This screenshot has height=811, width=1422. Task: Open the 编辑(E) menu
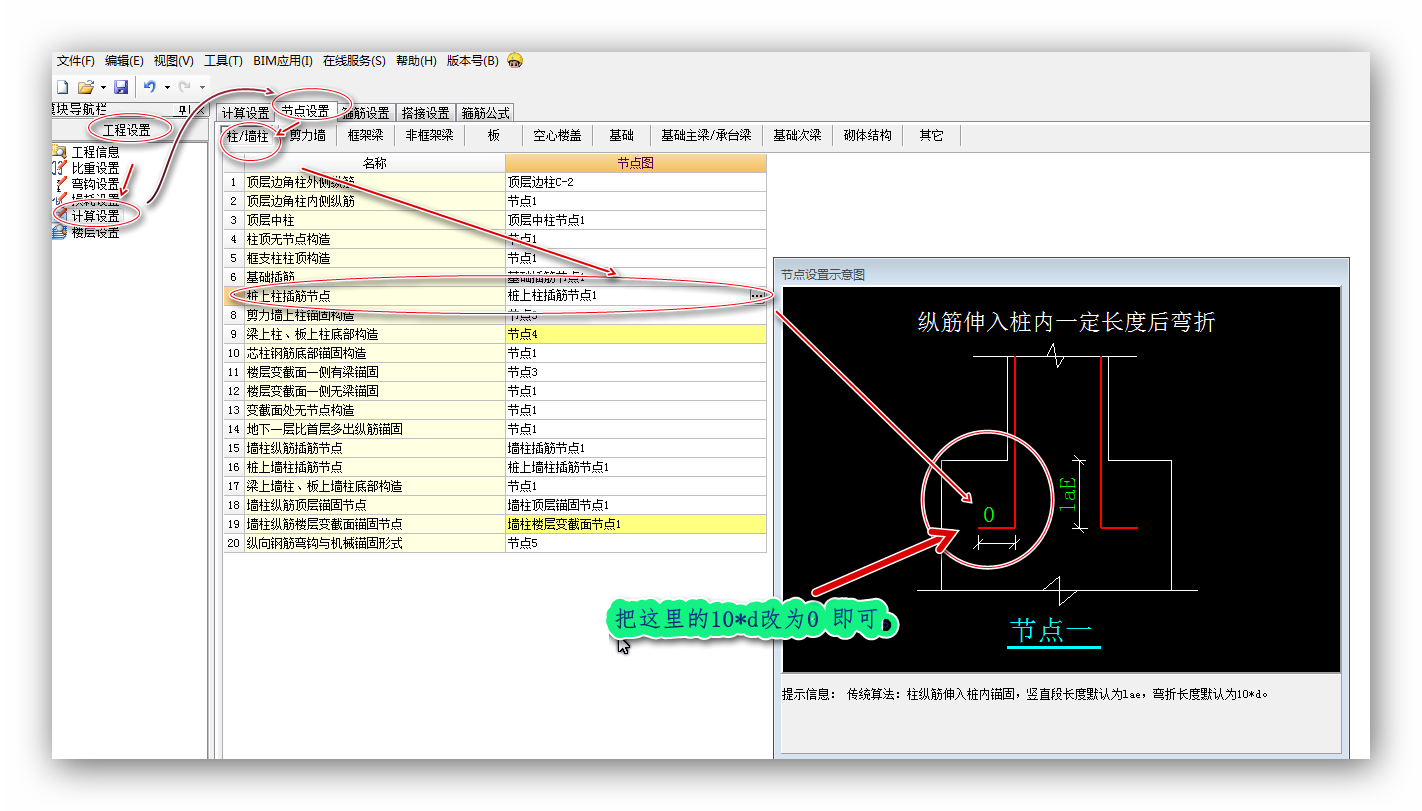[124, 61]
